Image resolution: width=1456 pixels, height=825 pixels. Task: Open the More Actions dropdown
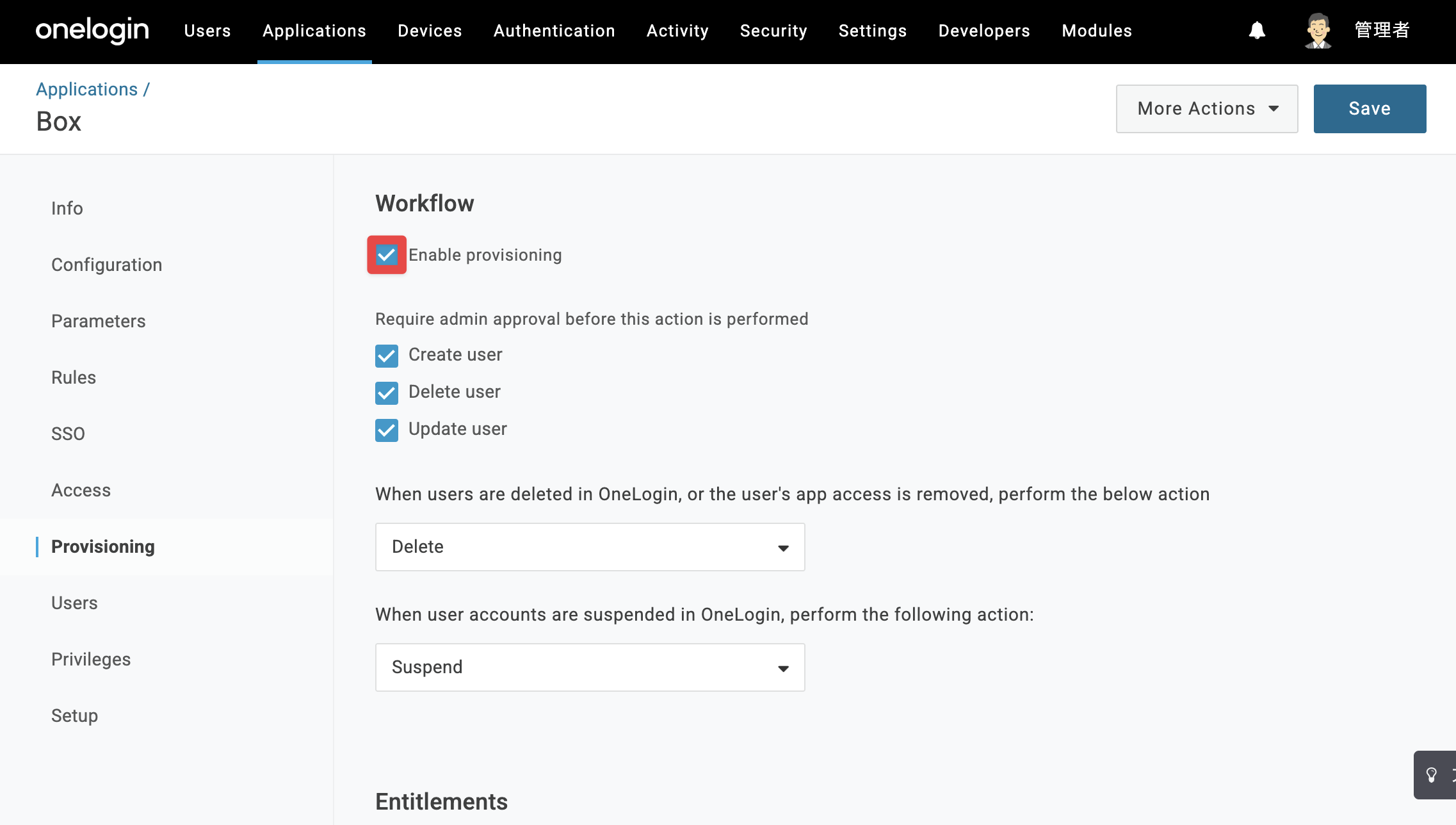click(x=1207, y=109)
